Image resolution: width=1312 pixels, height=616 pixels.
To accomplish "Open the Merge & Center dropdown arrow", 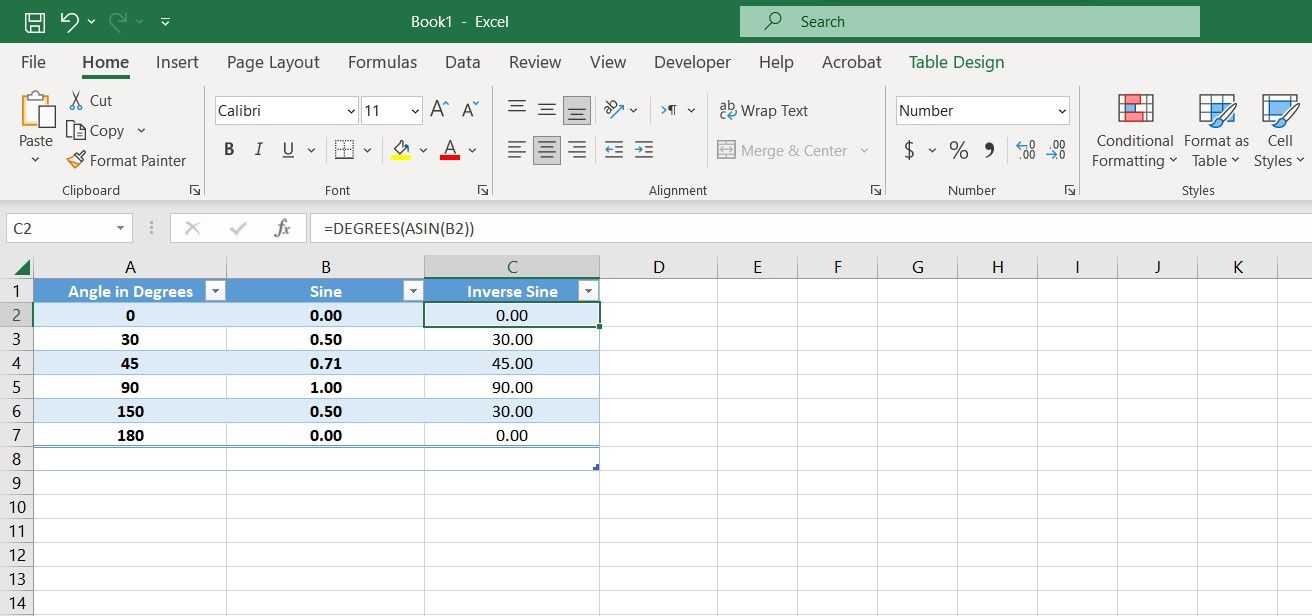I will point(864,151).
